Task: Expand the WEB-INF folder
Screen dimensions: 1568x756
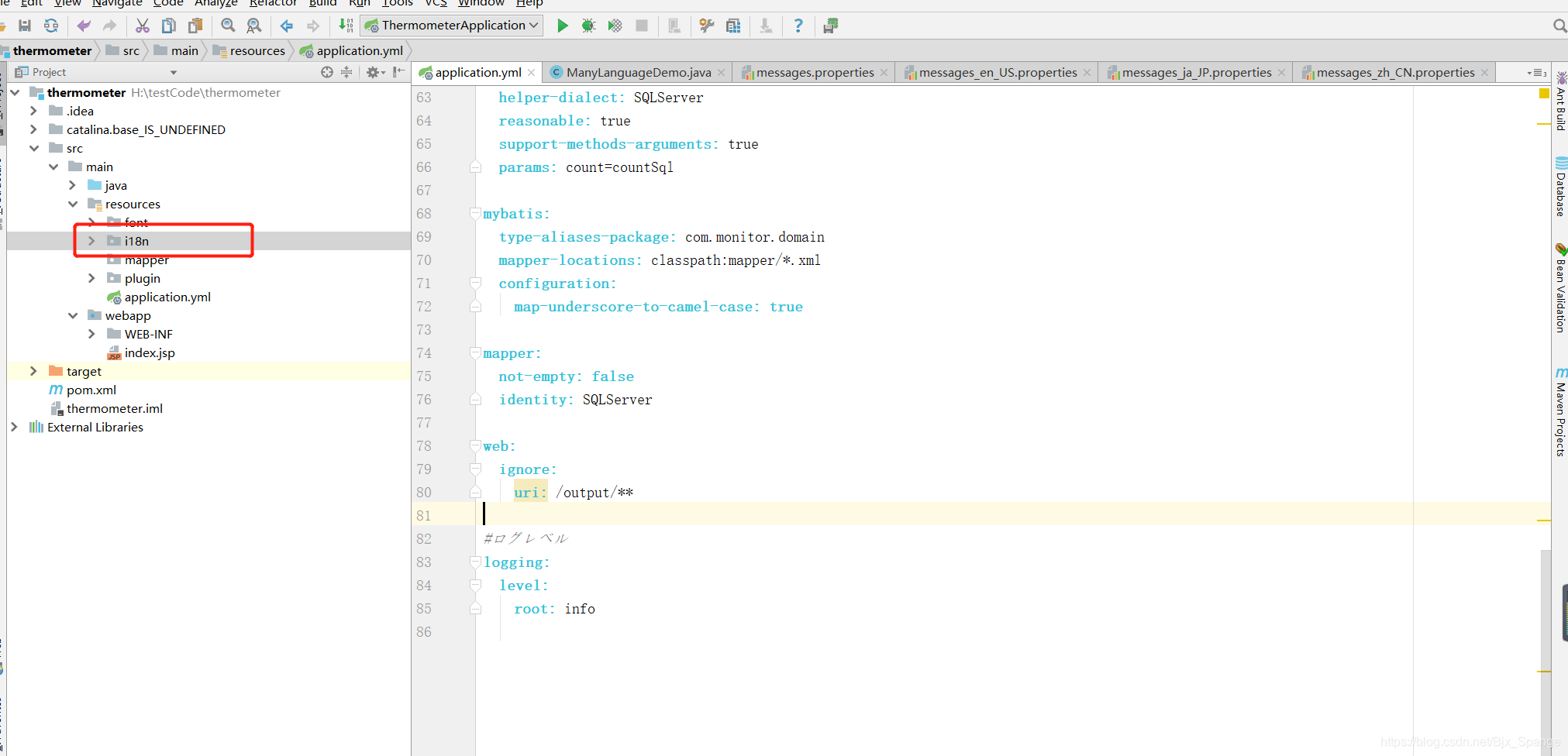Action: (91, 334)
